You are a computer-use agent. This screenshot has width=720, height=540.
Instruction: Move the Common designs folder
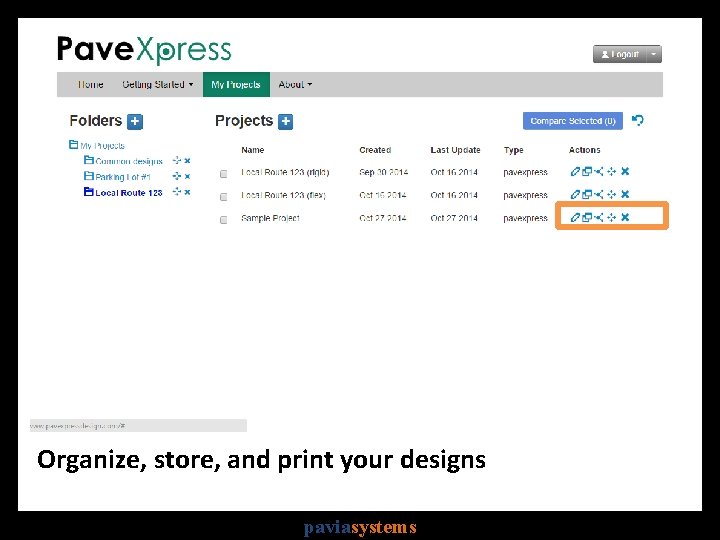tap(177, 161)
